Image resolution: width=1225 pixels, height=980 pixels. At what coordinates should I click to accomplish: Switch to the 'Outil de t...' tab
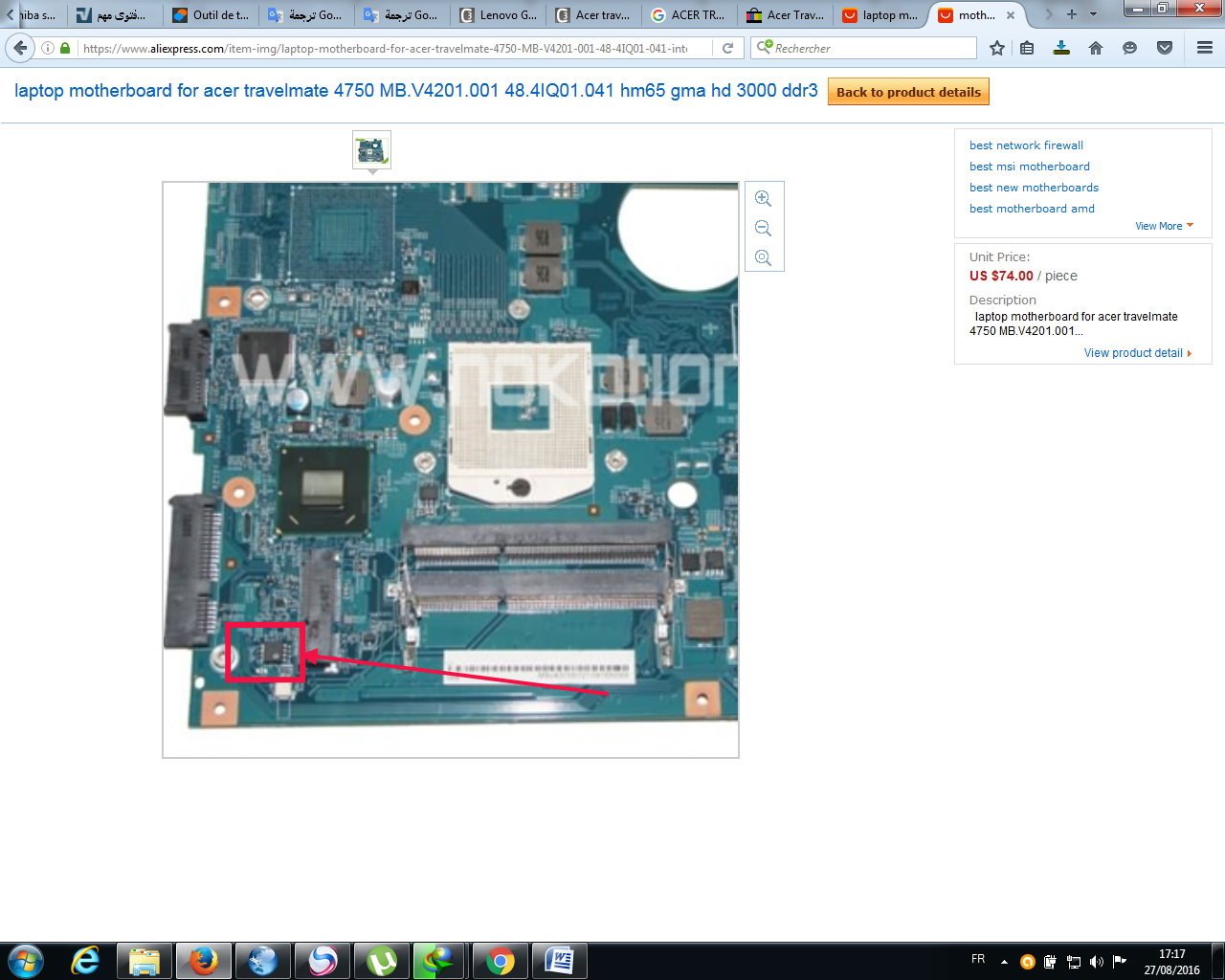210,15
